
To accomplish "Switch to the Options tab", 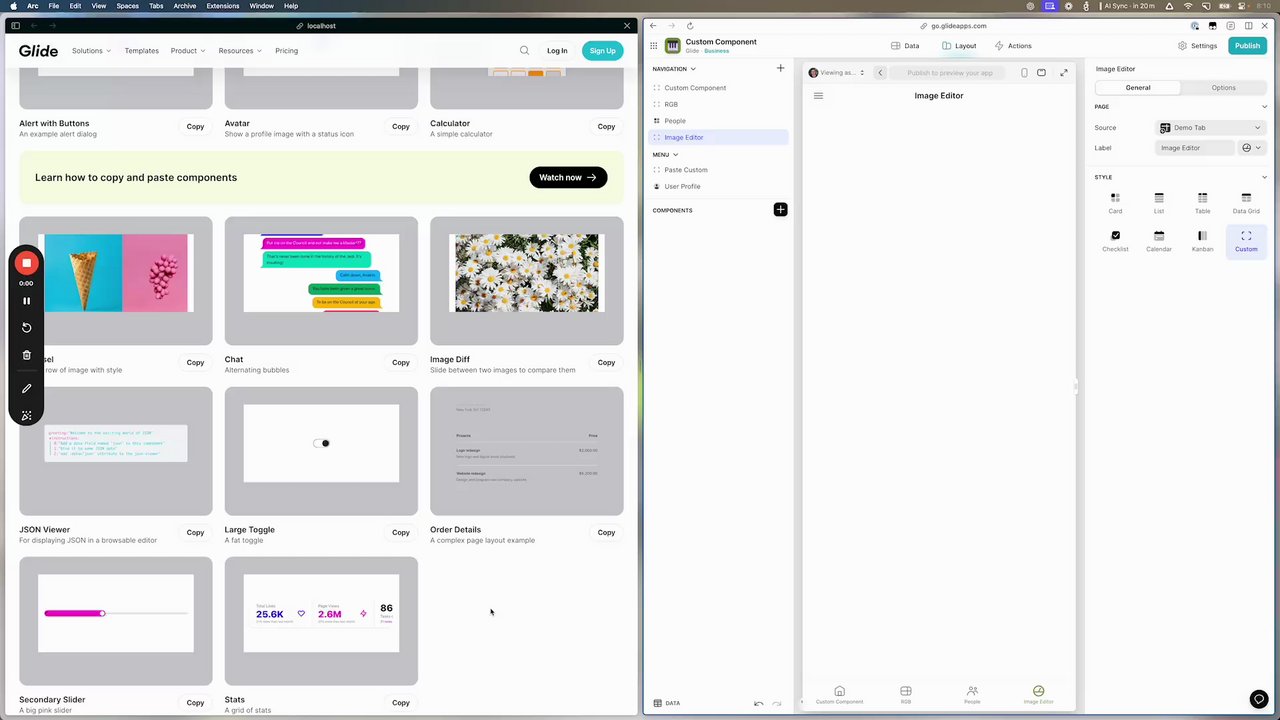I will [x=1223, y=88].
